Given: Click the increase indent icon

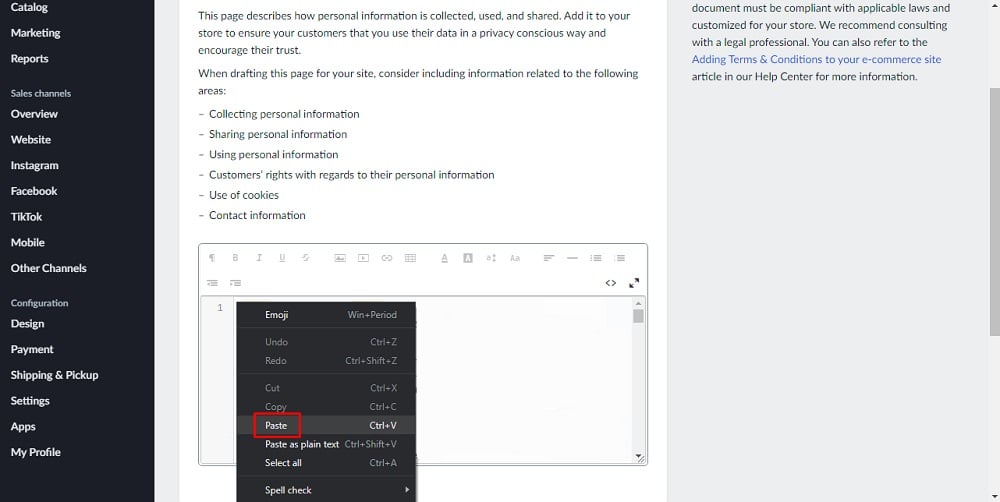Looking at the screenshot, I should pyautogui.click(x=235, y=283).
